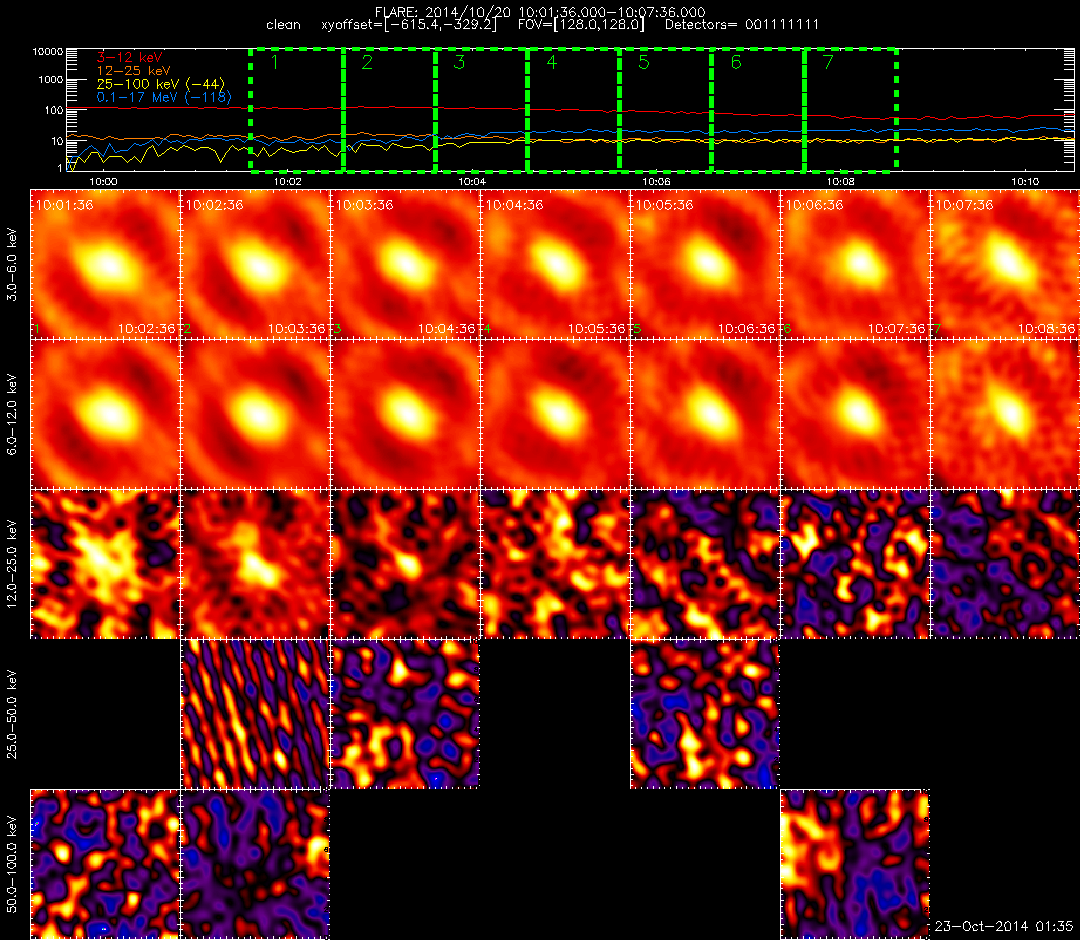Click the xyoffset=[-615.4,-329.2] text
The height and width of the screenshot is (940, 1080).
[x=409, y=25]
